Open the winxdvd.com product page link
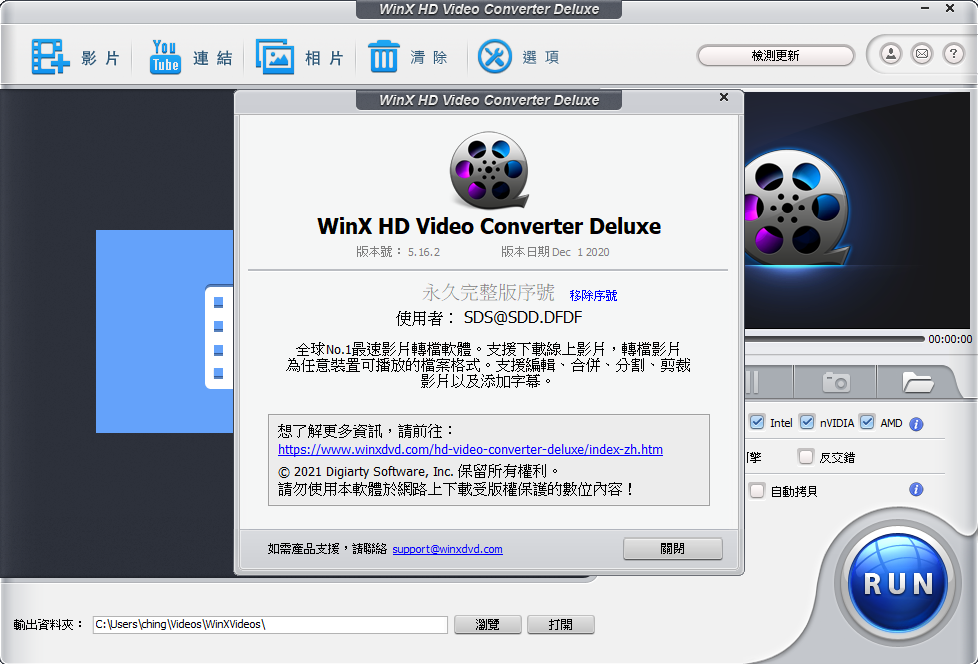The image size is (978, 664). (x=470, y=450)
